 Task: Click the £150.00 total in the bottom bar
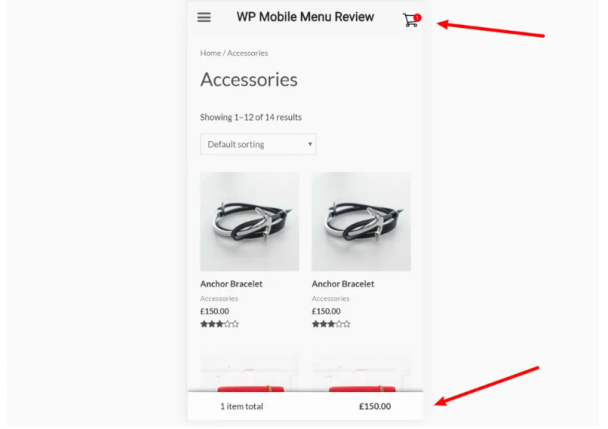(375, 406)
